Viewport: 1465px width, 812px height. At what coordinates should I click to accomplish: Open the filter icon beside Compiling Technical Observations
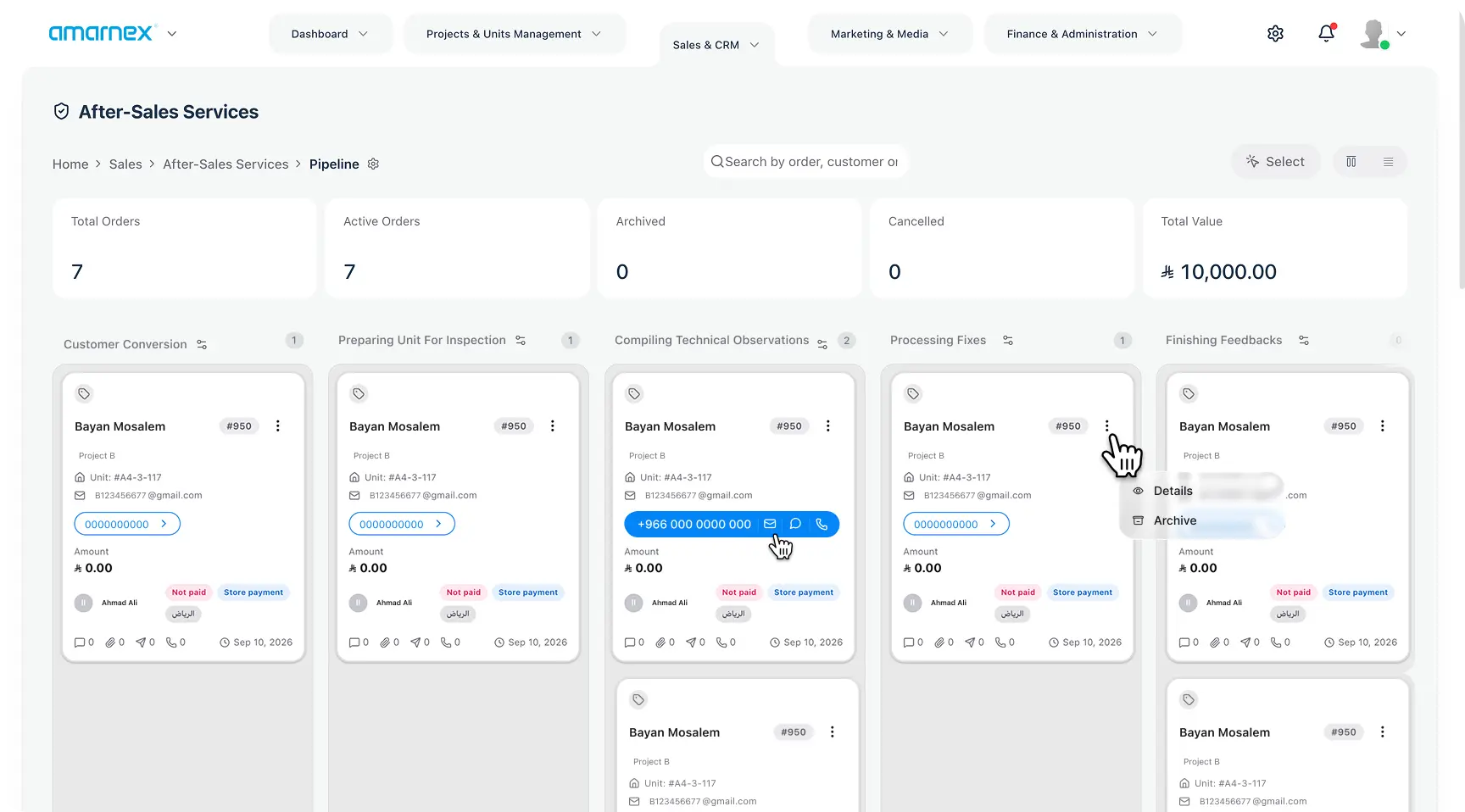(822, 344)
